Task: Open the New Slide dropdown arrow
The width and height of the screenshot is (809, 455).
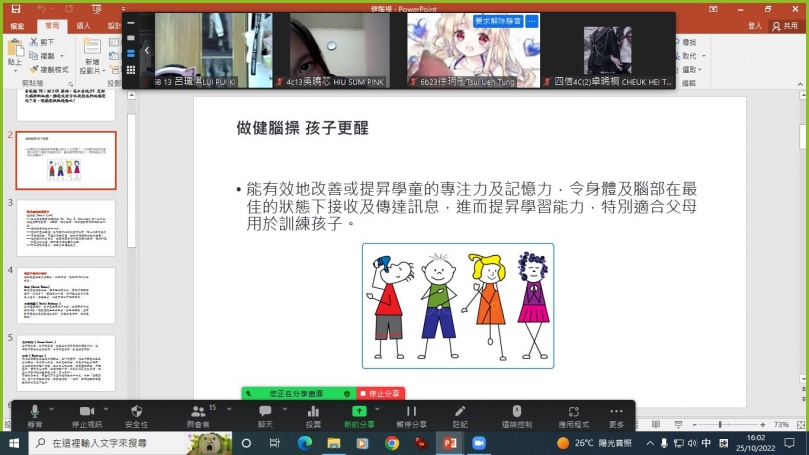Action: 104,71
